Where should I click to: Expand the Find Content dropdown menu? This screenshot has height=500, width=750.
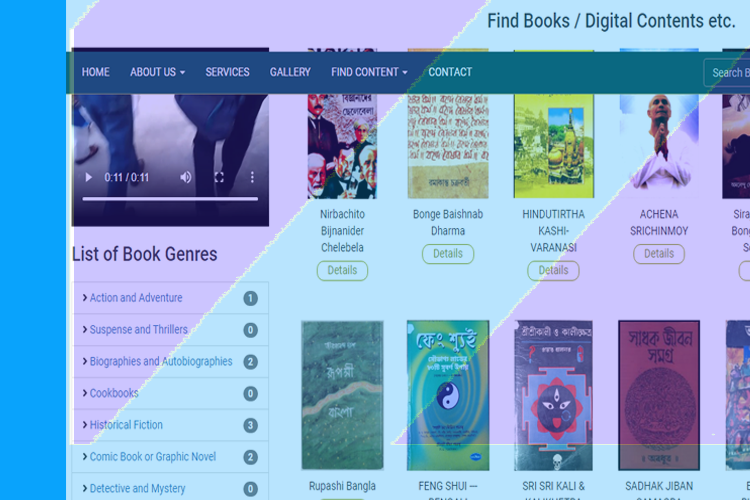pos(369,72)
